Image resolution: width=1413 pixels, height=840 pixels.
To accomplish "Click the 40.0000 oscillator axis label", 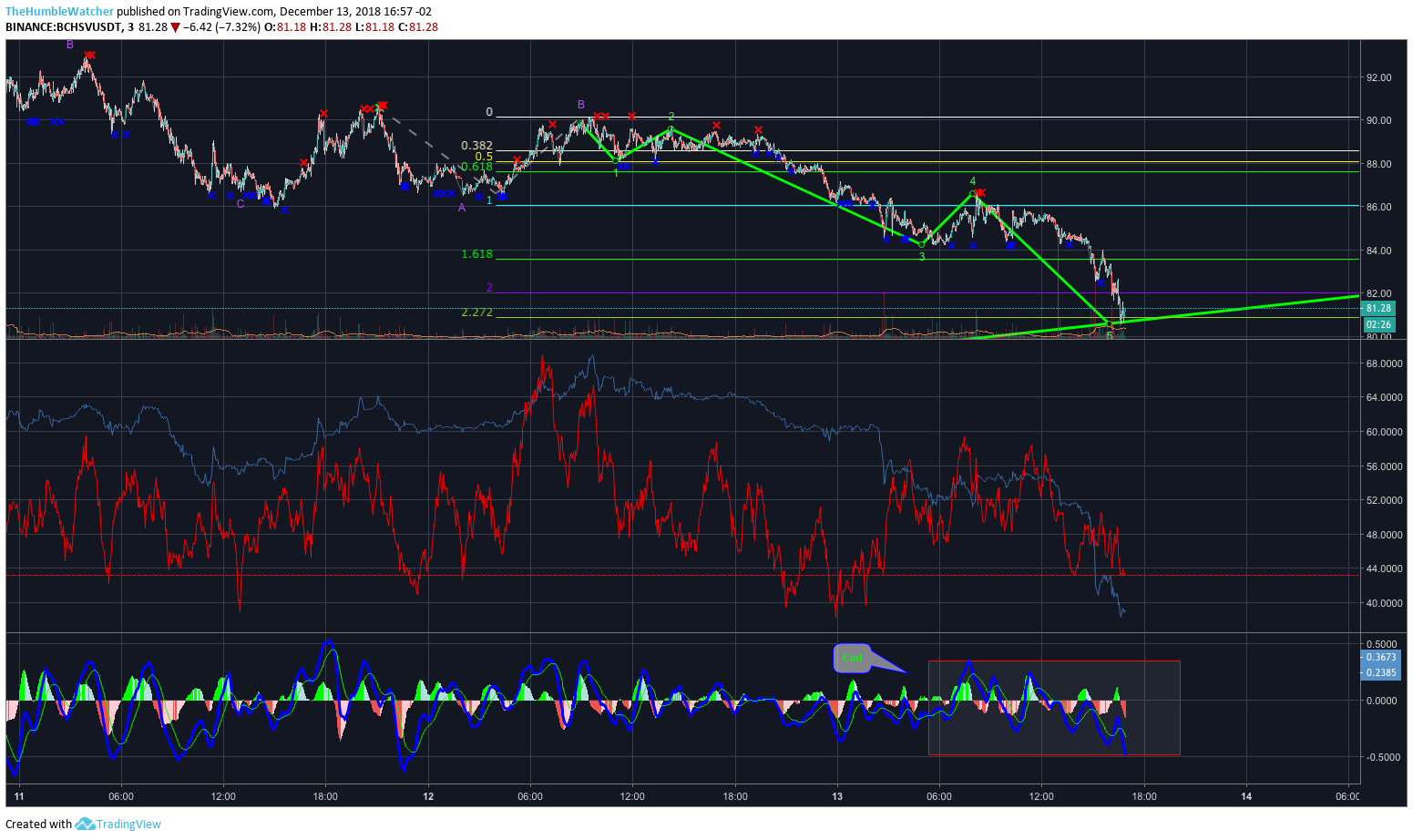I will [x=1383, y=603].
